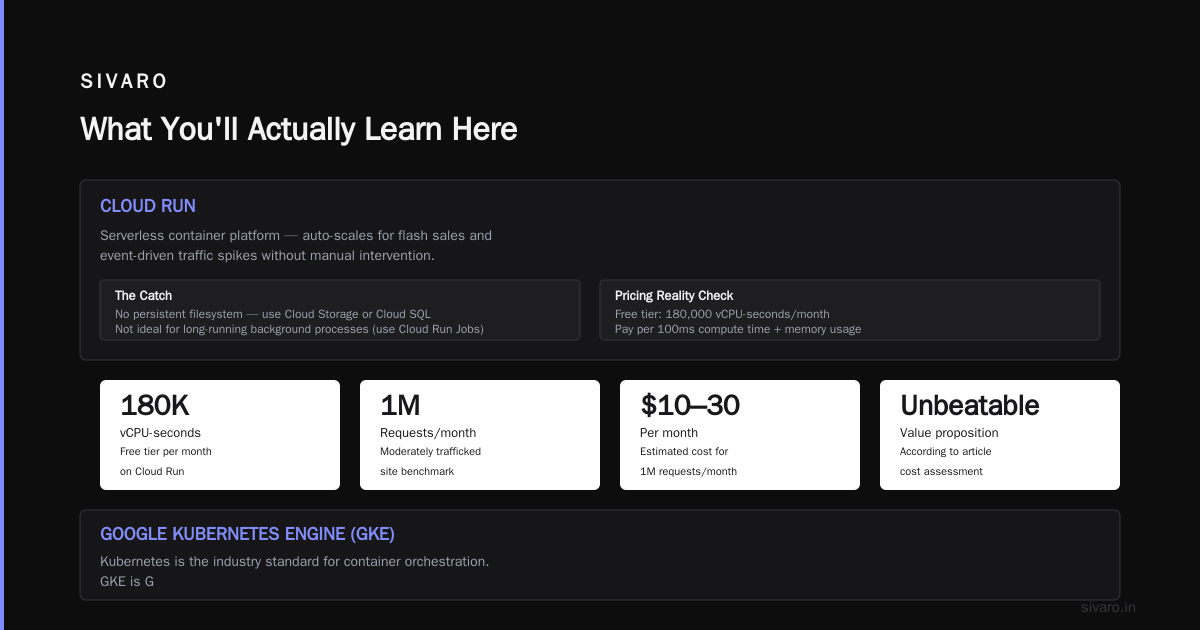Click the text "Serverless container platform — auto-scales for flash sales and"
This screenshot has width=1200, height=630.
296,236
